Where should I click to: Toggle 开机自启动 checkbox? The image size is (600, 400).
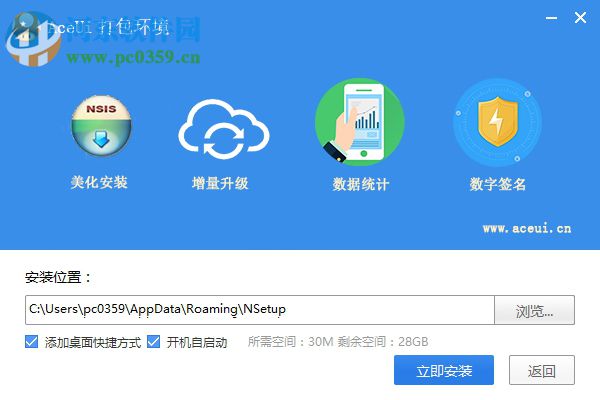click(x=153, y=341)
